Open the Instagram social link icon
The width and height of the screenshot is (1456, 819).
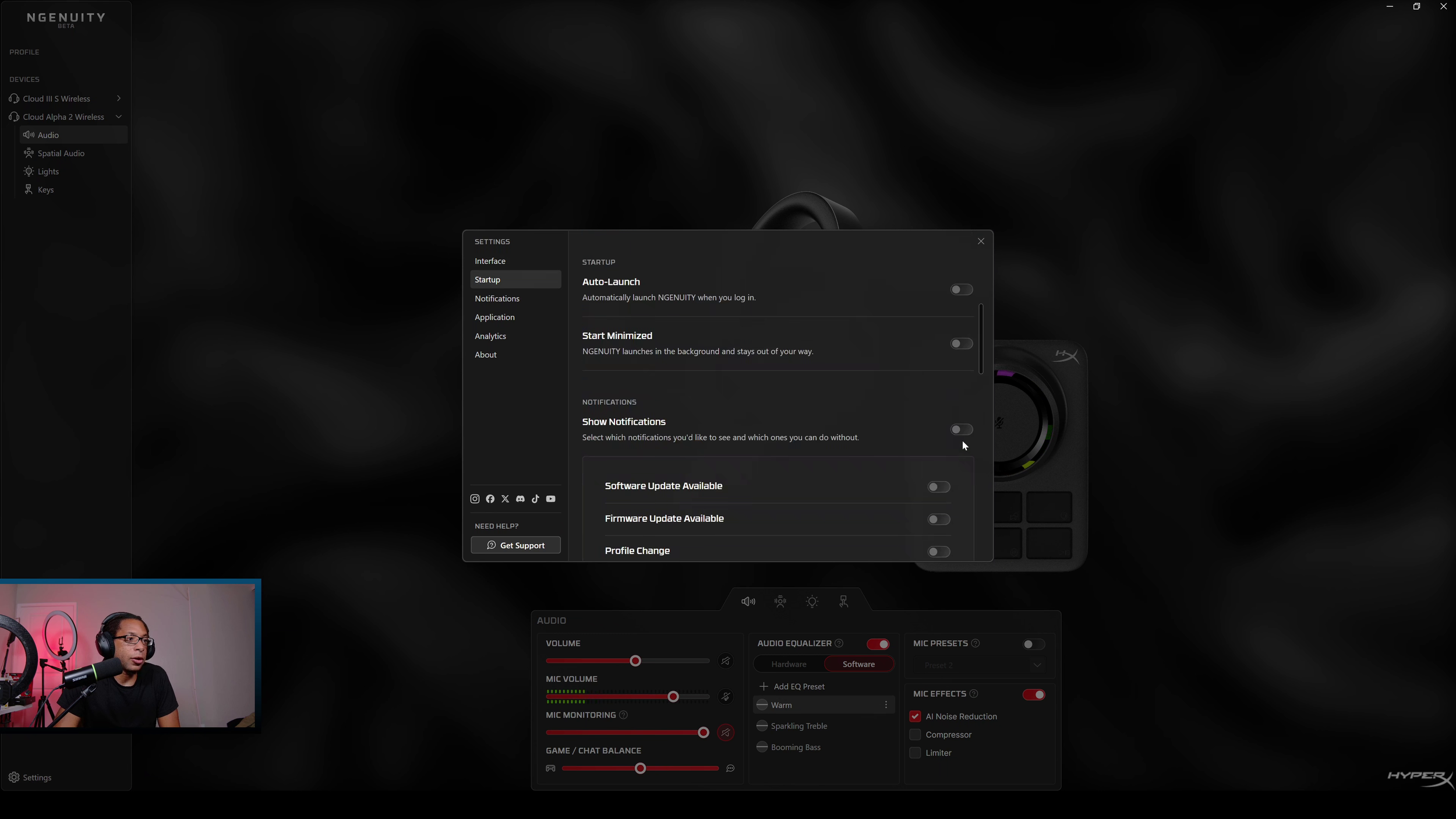click(475, 499)
